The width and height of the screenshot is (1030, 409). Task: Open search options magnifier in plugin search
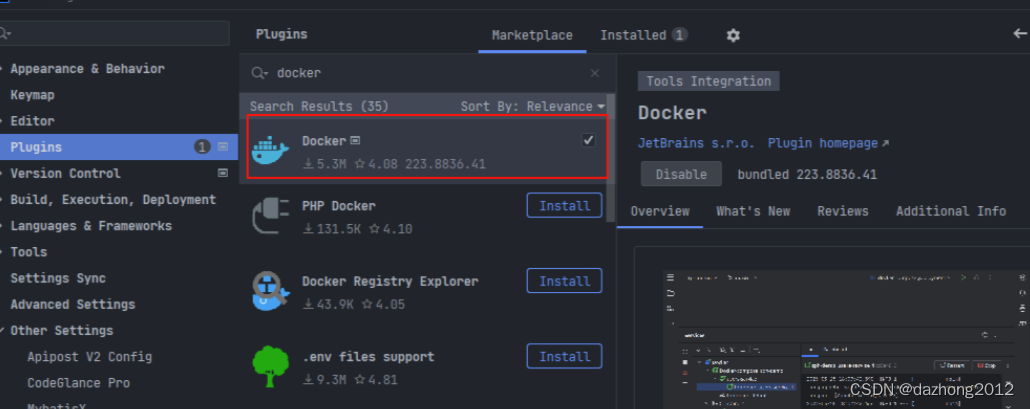point(260,73)
